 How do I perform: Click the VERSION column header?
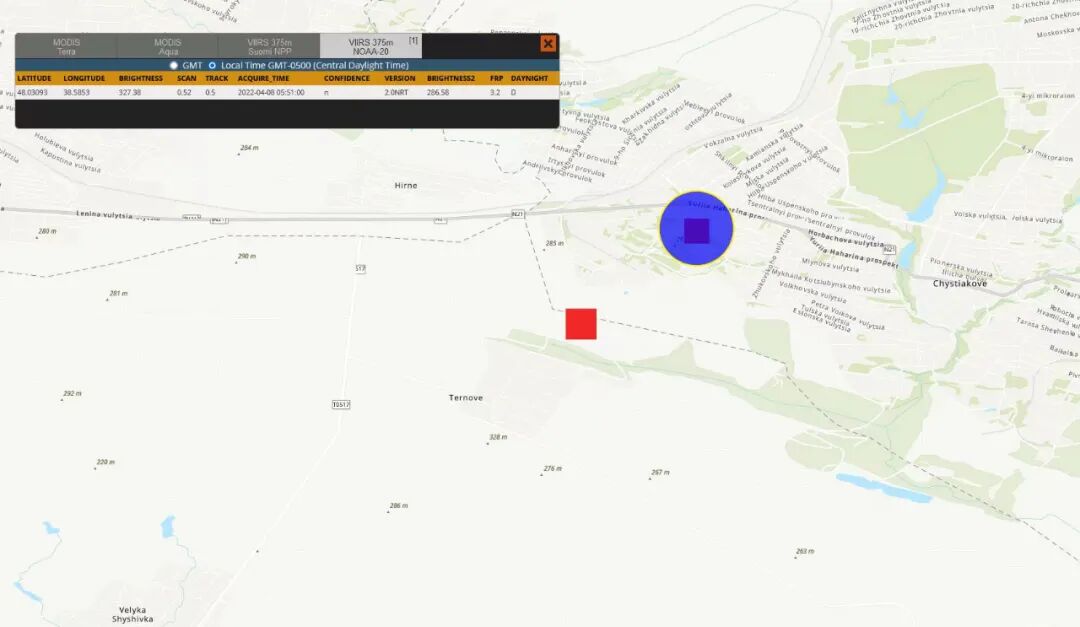(x=399, y=79)
